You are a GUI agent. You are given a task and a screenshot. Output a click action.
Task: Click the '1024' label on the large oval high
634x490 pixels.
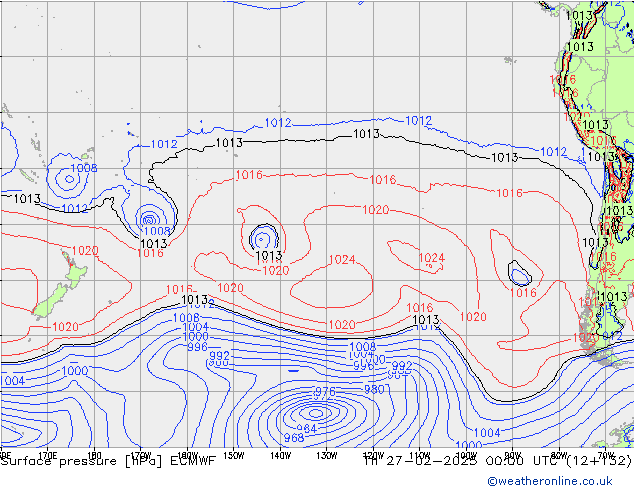click(x=342, y=259)
